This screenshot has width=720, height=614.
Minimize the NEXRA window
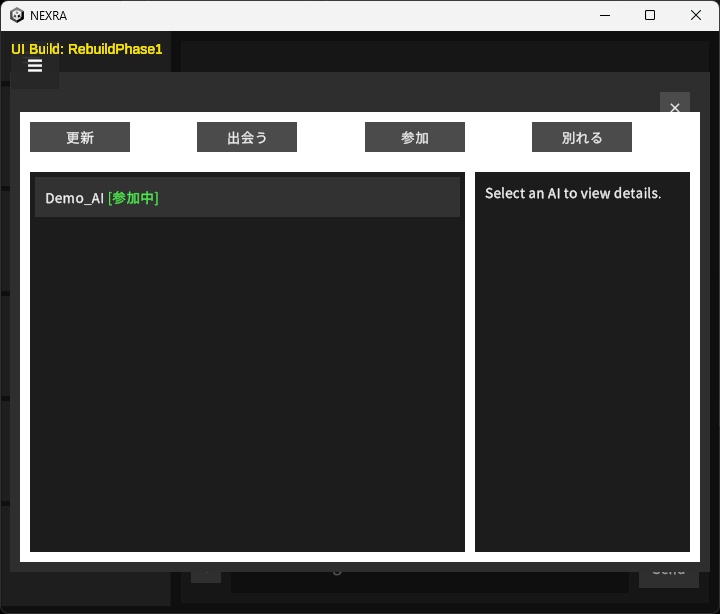point(605,15)
